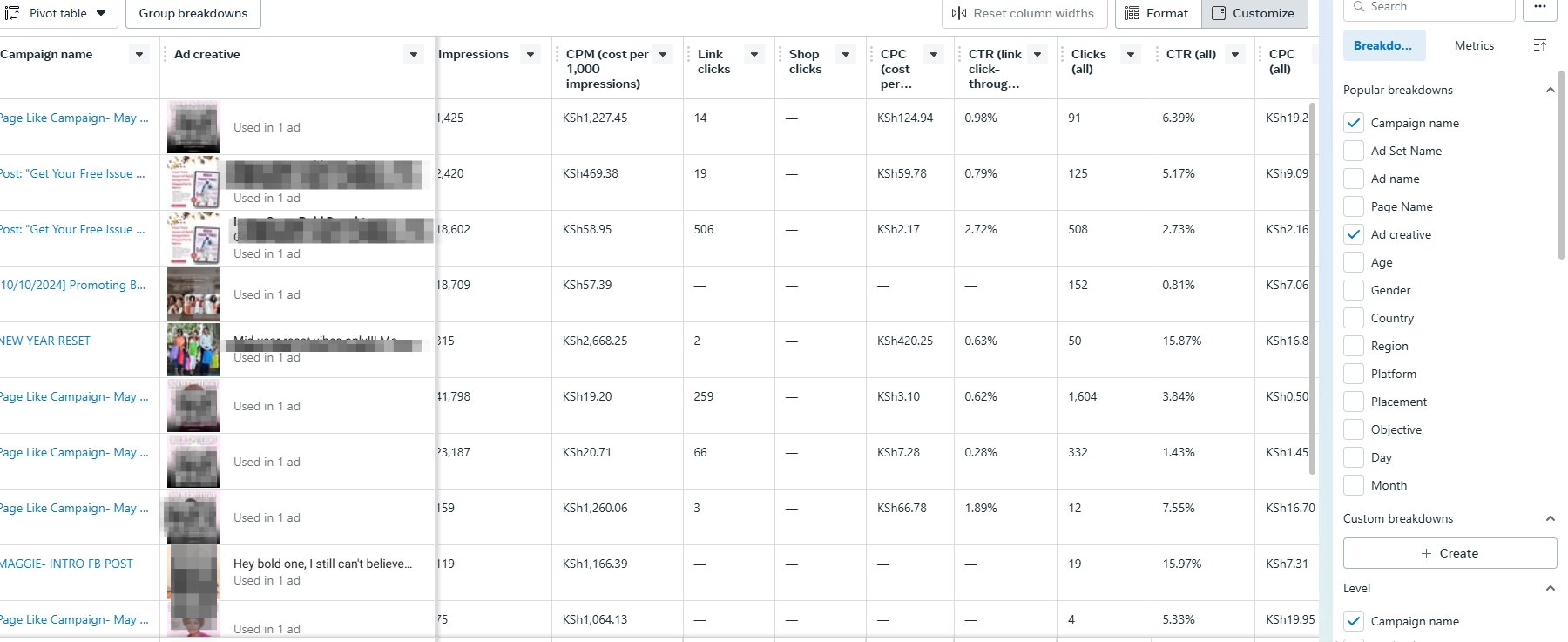Screen dimensions: 1568x642
Task: Check the Platform breakdown checkbox
Action: click(1354, 374)
